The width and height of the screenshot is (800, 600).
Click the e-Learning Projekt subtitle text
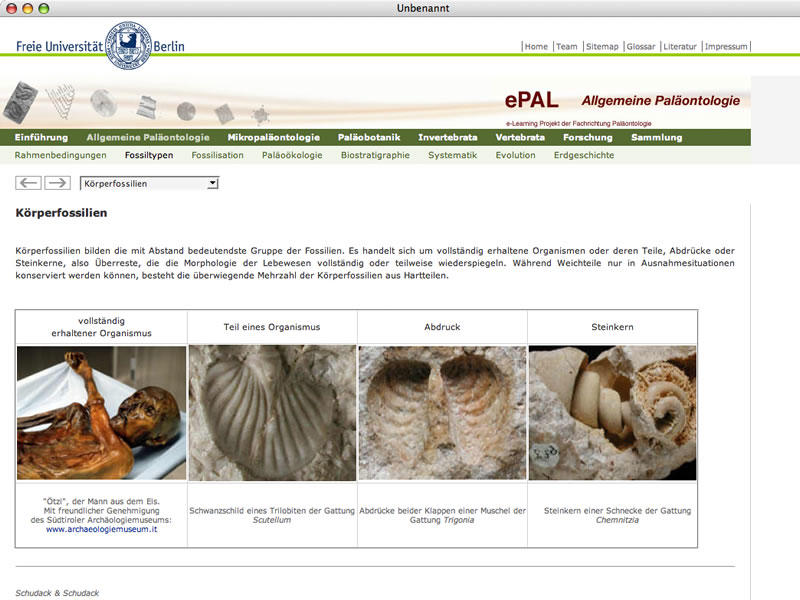(579, 123)
